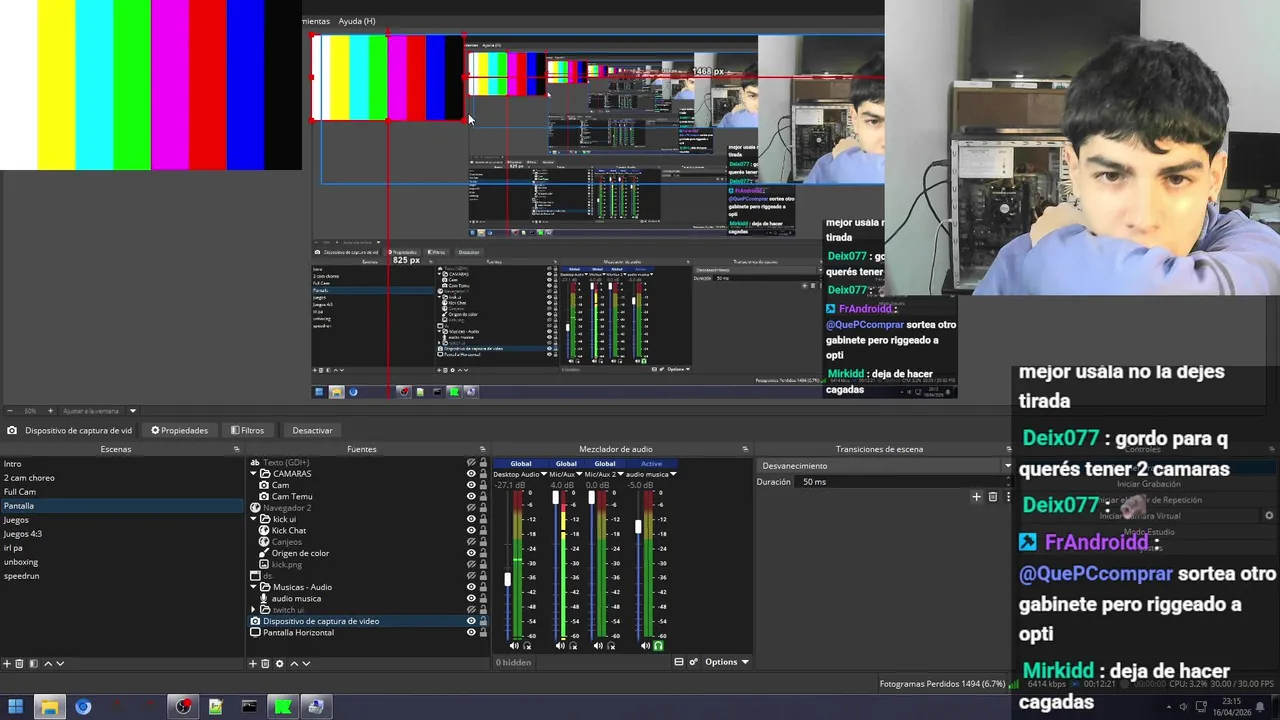The height and width of the screenshot is (720, 1280).
Task: Collapse the kick ui group
Action: point(254,519)
